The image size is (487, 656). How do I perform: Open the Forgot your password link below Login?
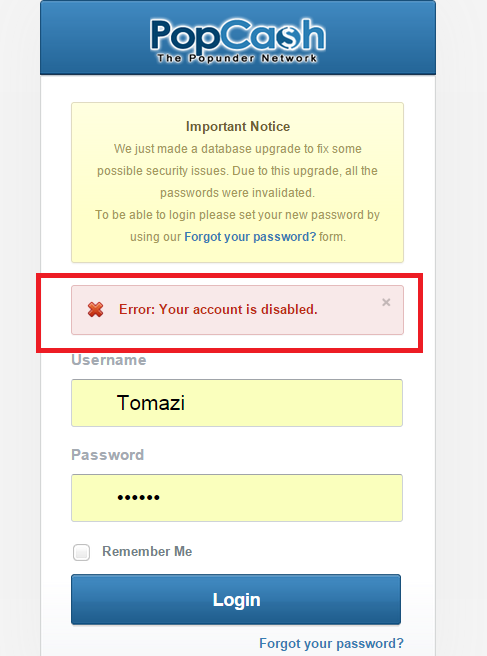pyautogui.click(x=331, y=643)
